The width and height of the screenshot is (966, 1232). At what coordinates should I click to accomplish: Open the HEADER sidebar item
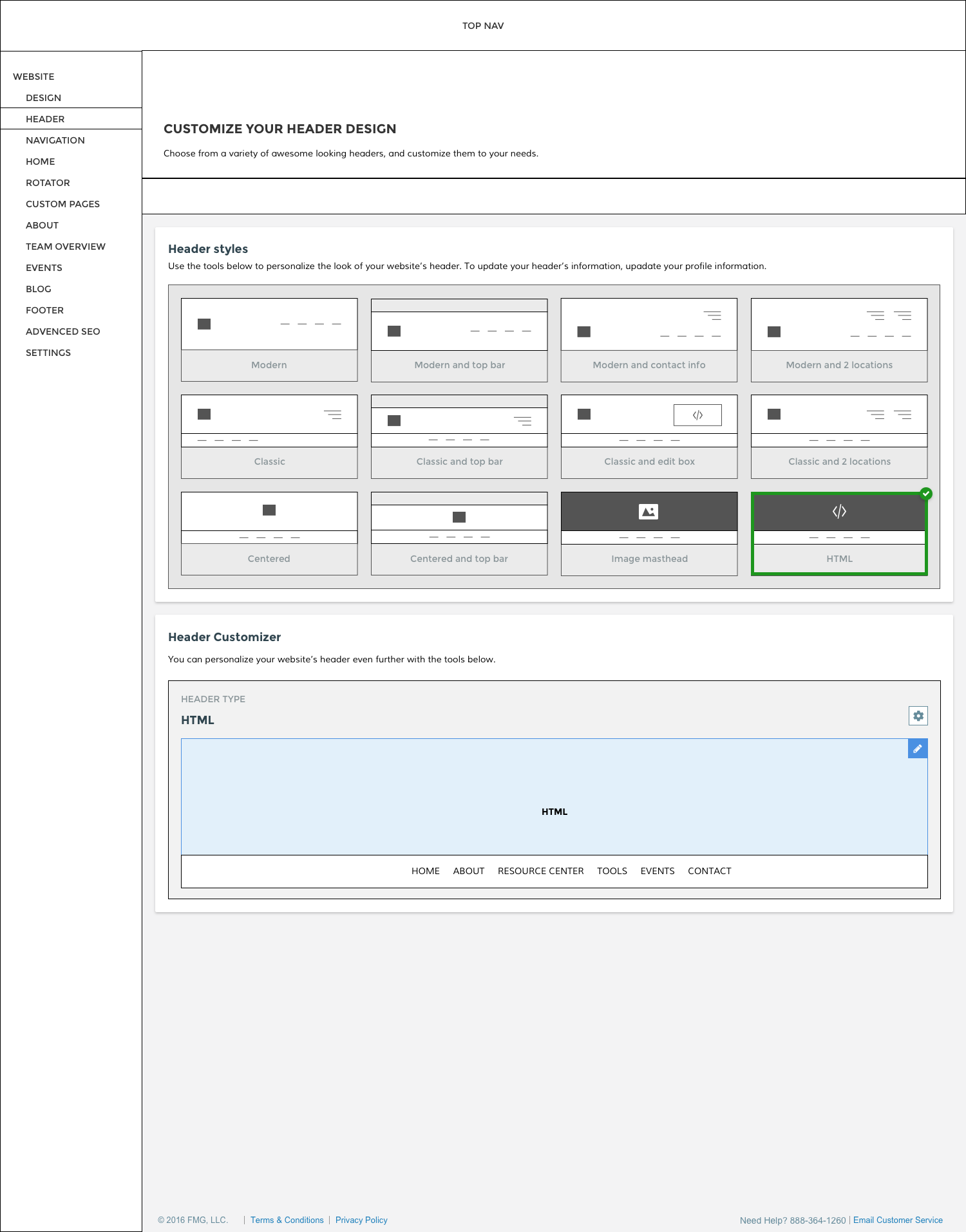[71, 119]
